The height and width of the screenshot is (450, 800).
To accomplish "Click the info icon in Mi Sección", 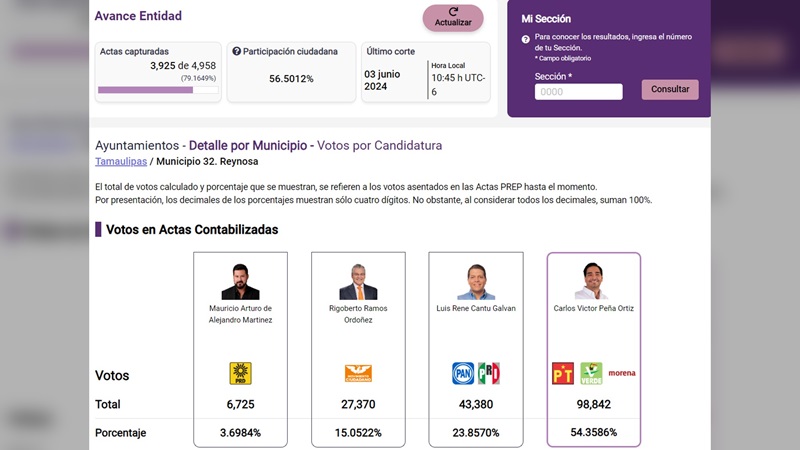I will tap(526, 39).
